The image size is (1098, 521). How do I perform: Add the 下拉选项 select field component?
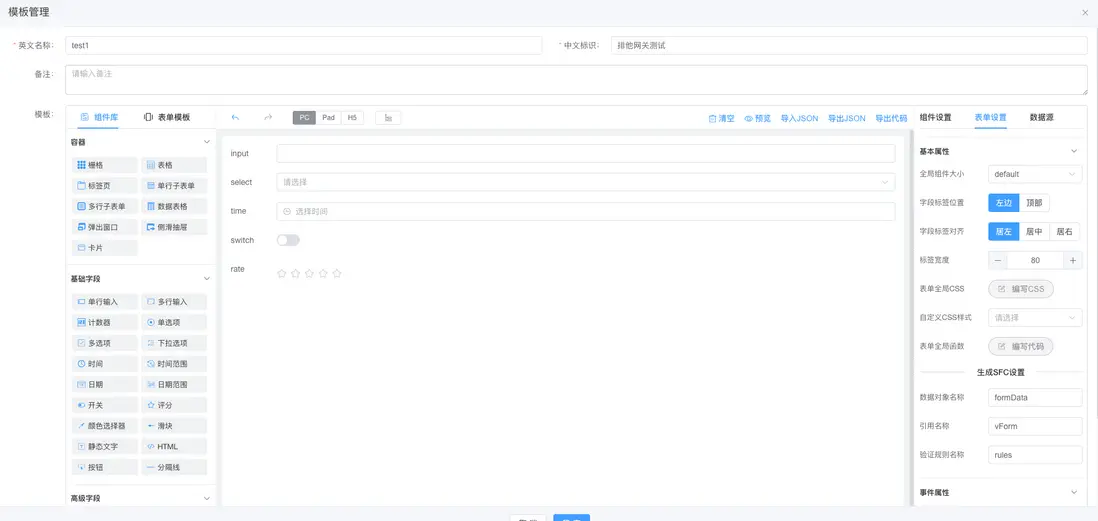tap(174, 343)
